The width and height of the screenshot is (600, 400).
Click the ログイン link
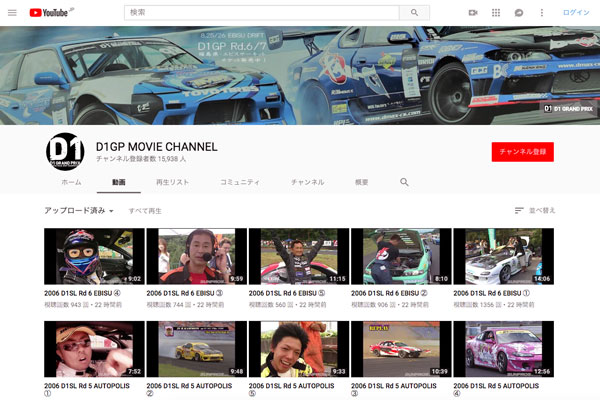pos(576,13)
